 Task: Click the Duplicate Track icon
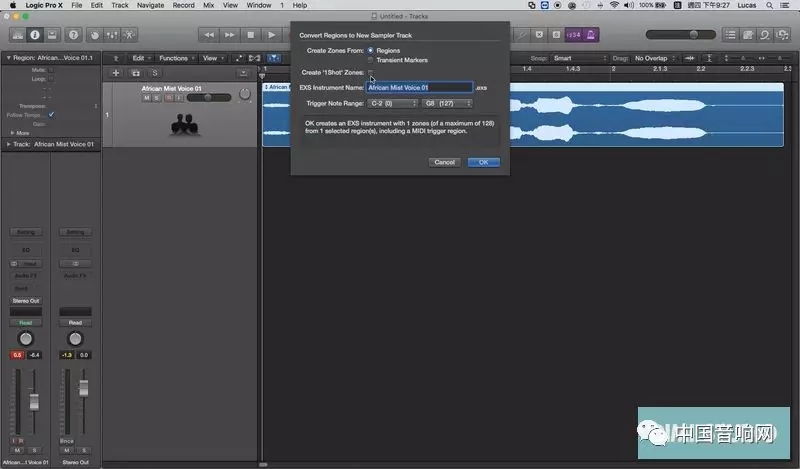point(135,73)
